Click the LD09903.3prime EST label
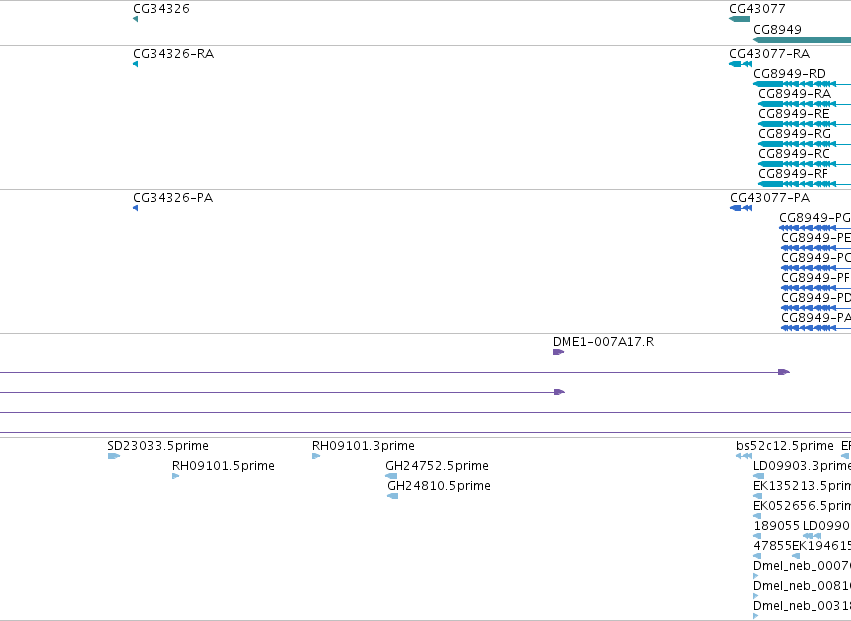 tap(802, 466)
